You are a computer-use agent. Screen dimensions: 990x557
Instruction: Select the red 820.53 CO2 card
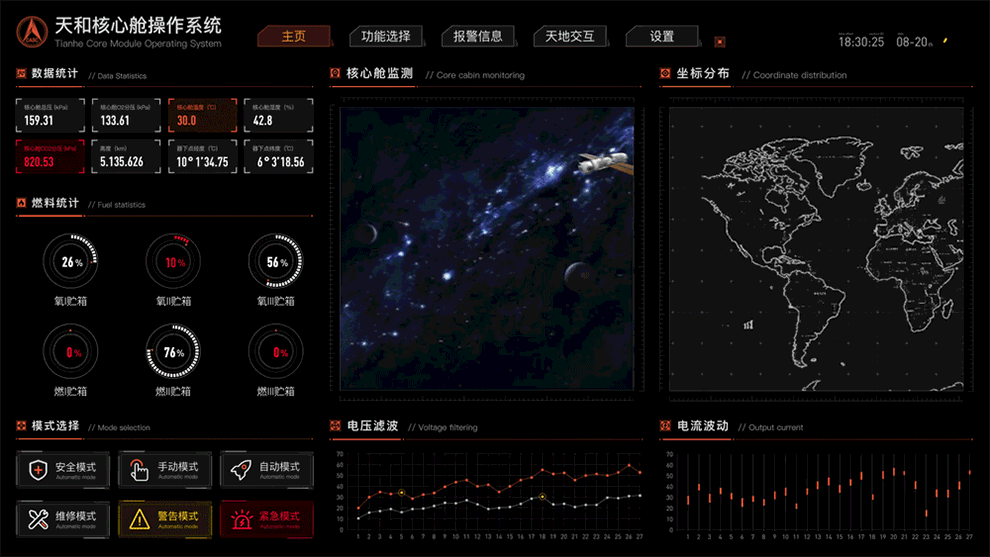click(51, 156)
